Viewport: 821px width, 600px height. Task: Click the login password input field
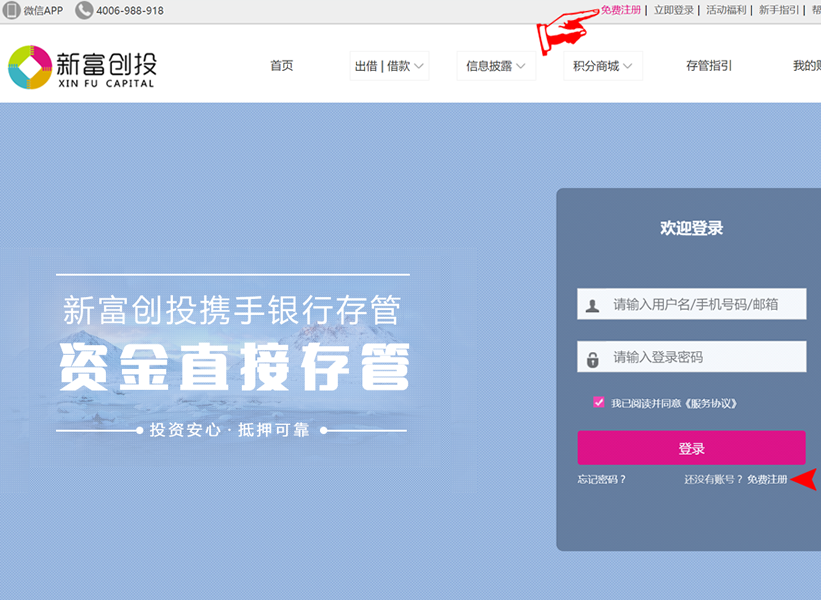click(692, 357)
